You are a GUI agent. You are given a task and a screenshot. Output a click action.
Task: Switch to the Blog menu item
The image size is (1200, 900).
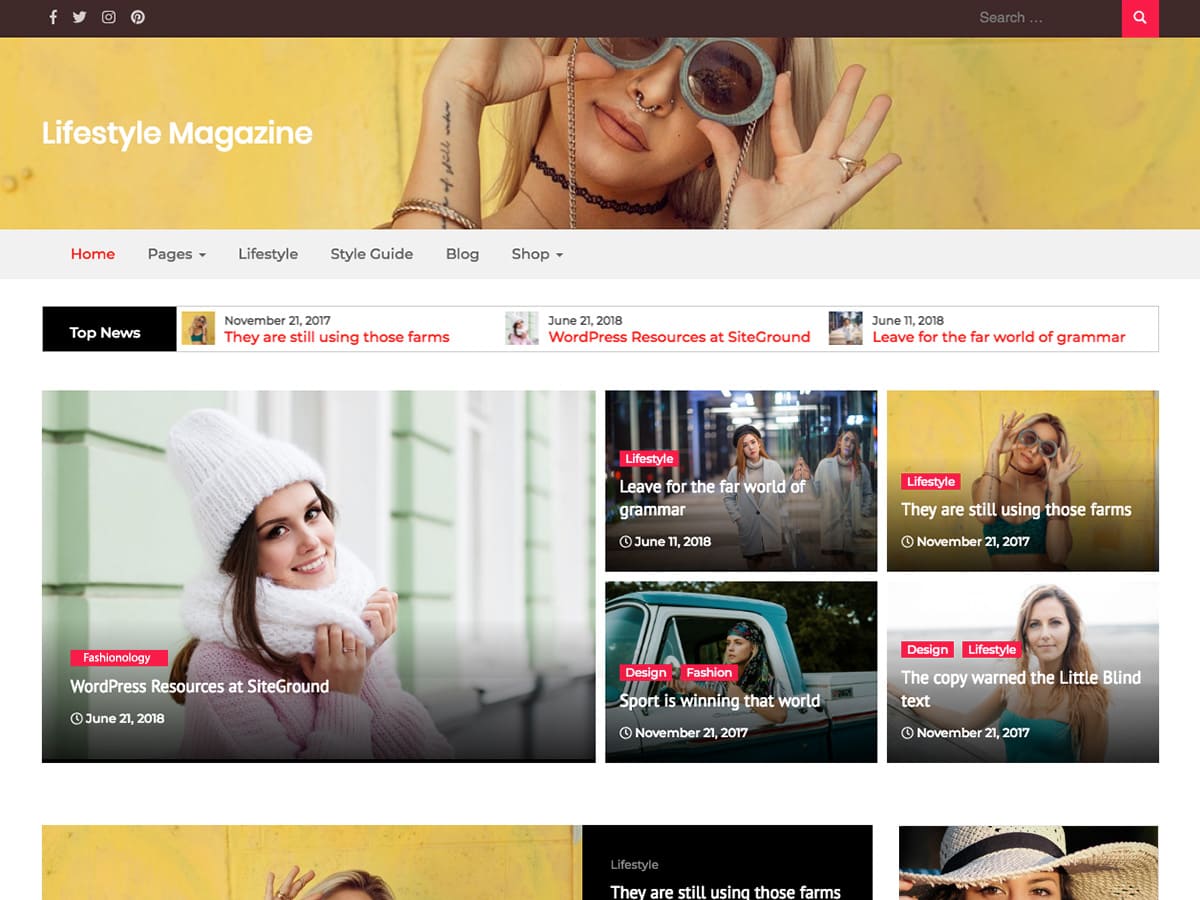(x=462, y=254)
